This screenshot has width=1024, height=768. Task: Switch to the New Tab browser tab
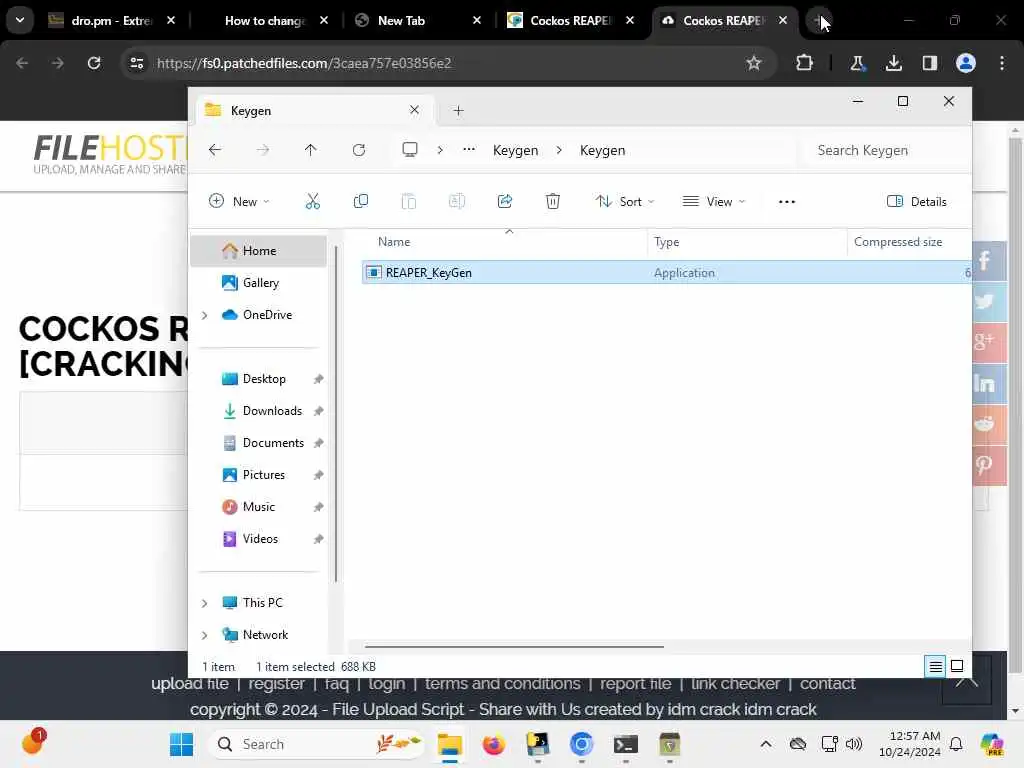419,20
